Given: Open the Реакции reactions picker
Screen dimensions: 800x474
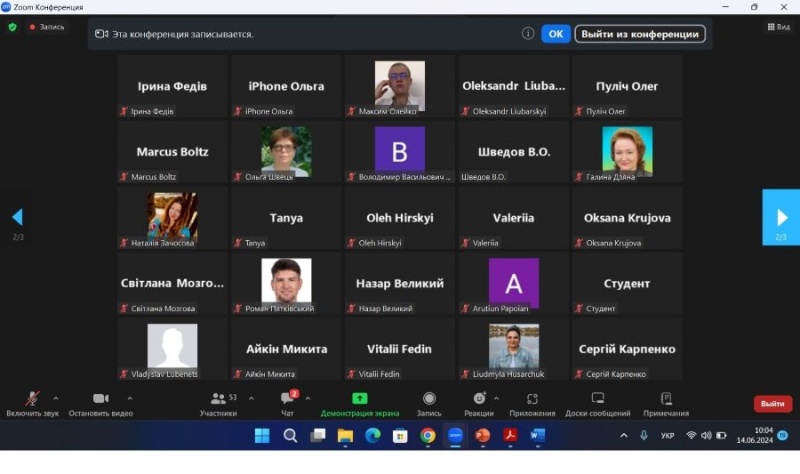Looking at the screenshot, I should pos(478,399).
